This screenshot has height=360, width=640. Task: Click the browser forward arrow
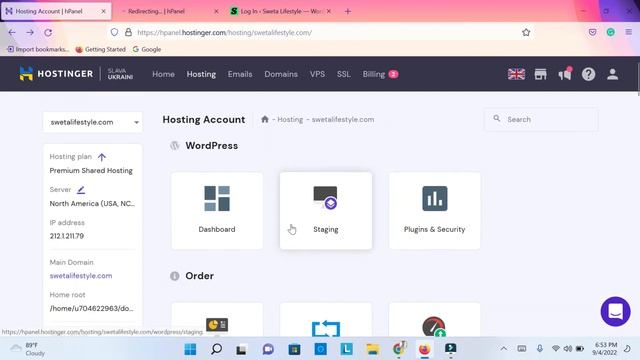click(x=30, y=32)
